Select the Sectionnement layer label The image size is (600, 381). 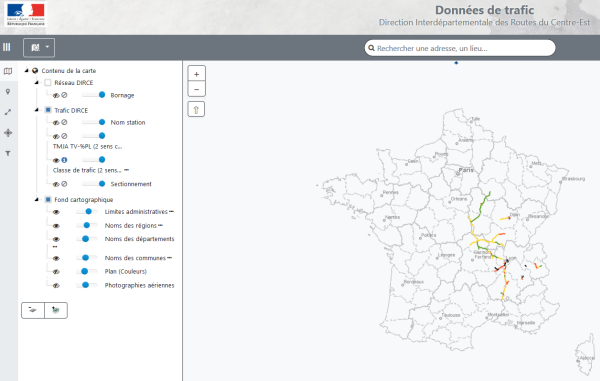[131, 184]
